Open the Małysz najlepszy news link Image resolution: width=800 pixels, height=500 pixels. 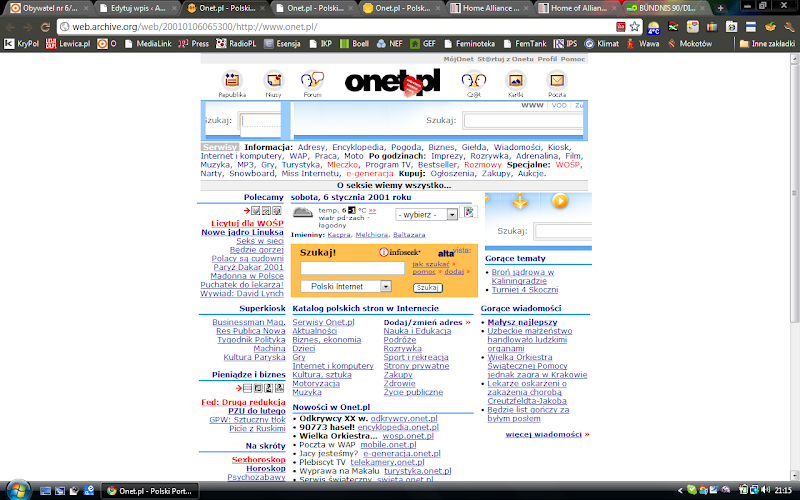tap(522, 322)
